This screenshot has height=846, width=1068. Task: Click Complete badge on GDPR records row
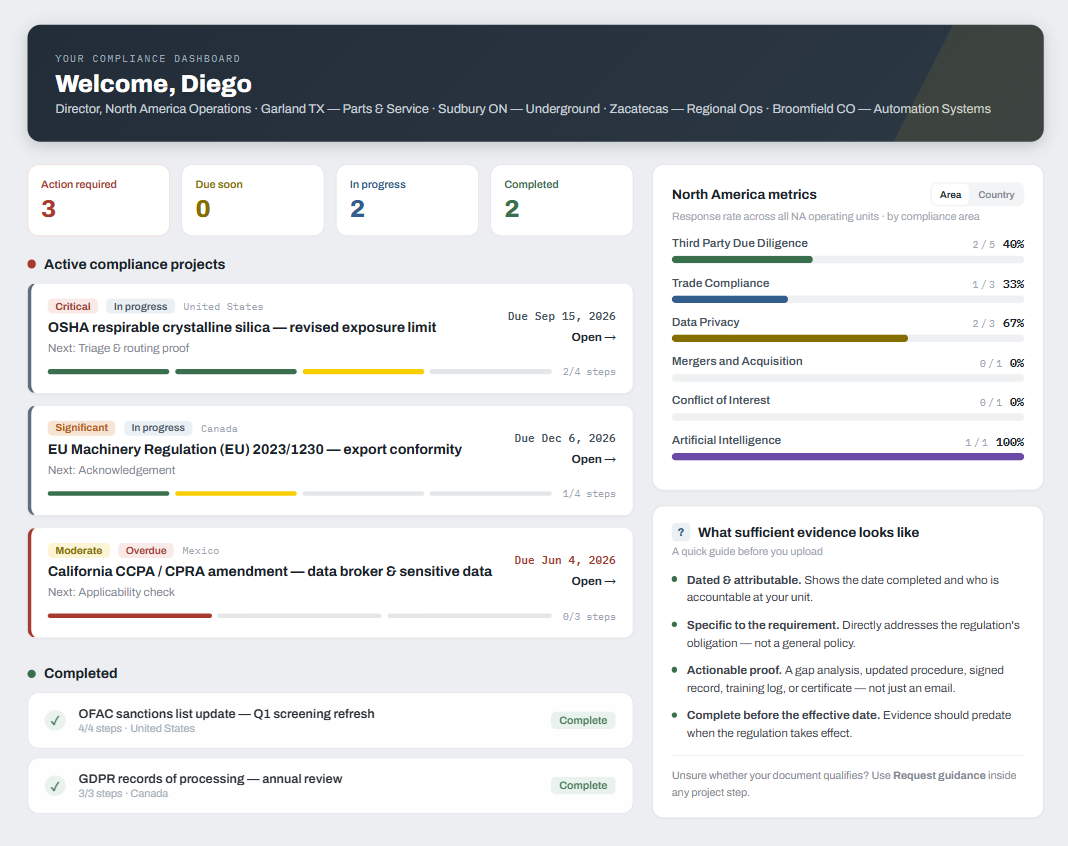[x=583, y=785]
